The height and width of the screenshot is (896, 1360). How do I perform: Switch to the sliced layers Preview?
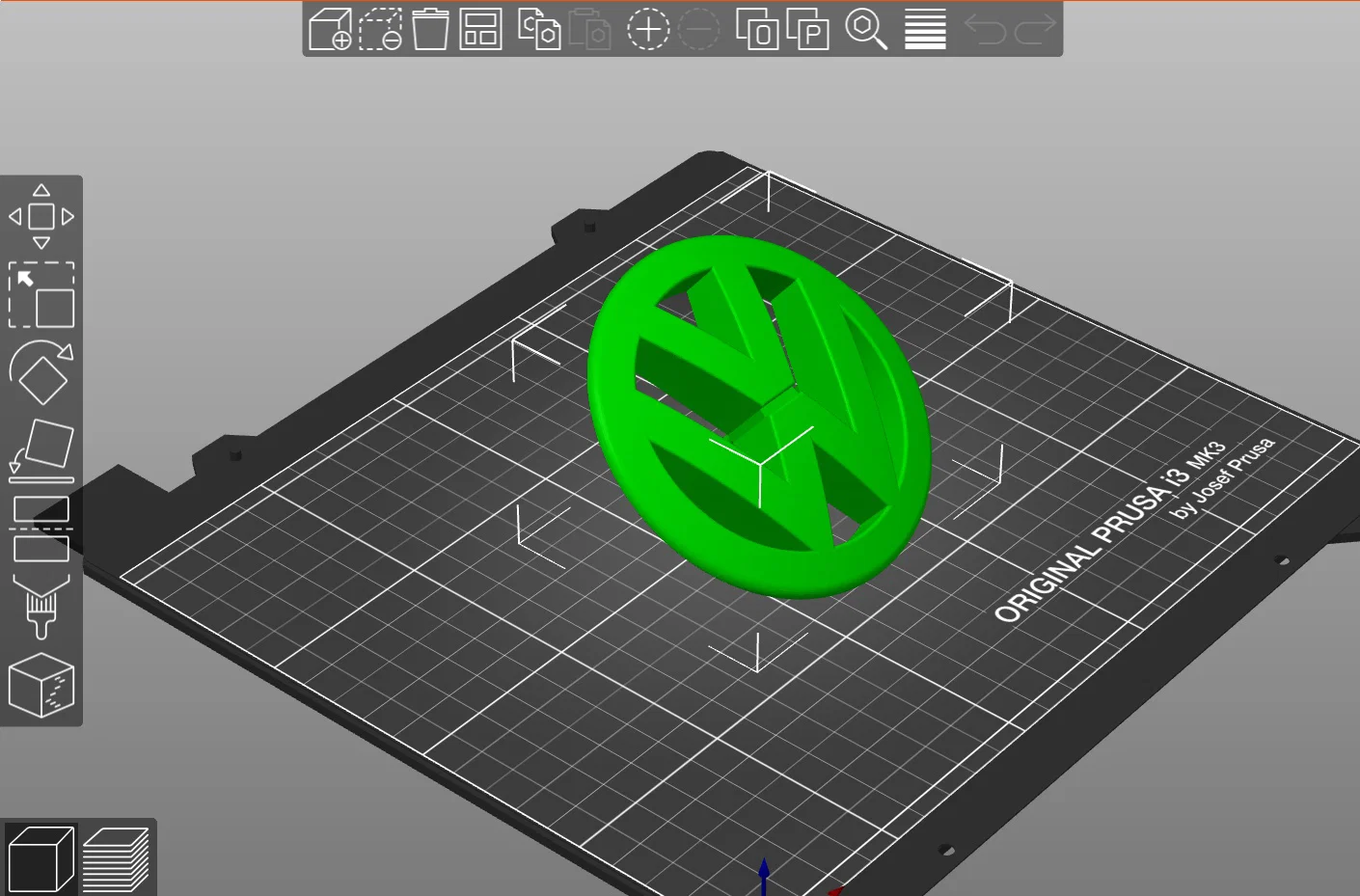116,858
